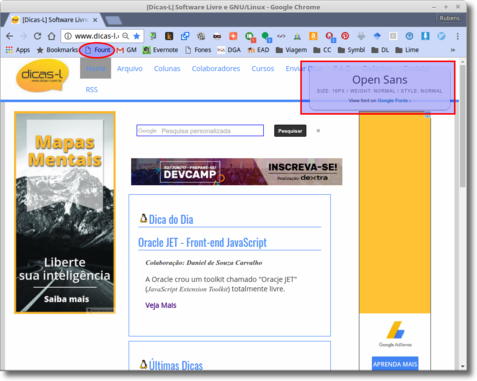This screenshot has height=381, width=477.
Task: Click the blue bookmark star icon
Action: click(x=137, y=36)
